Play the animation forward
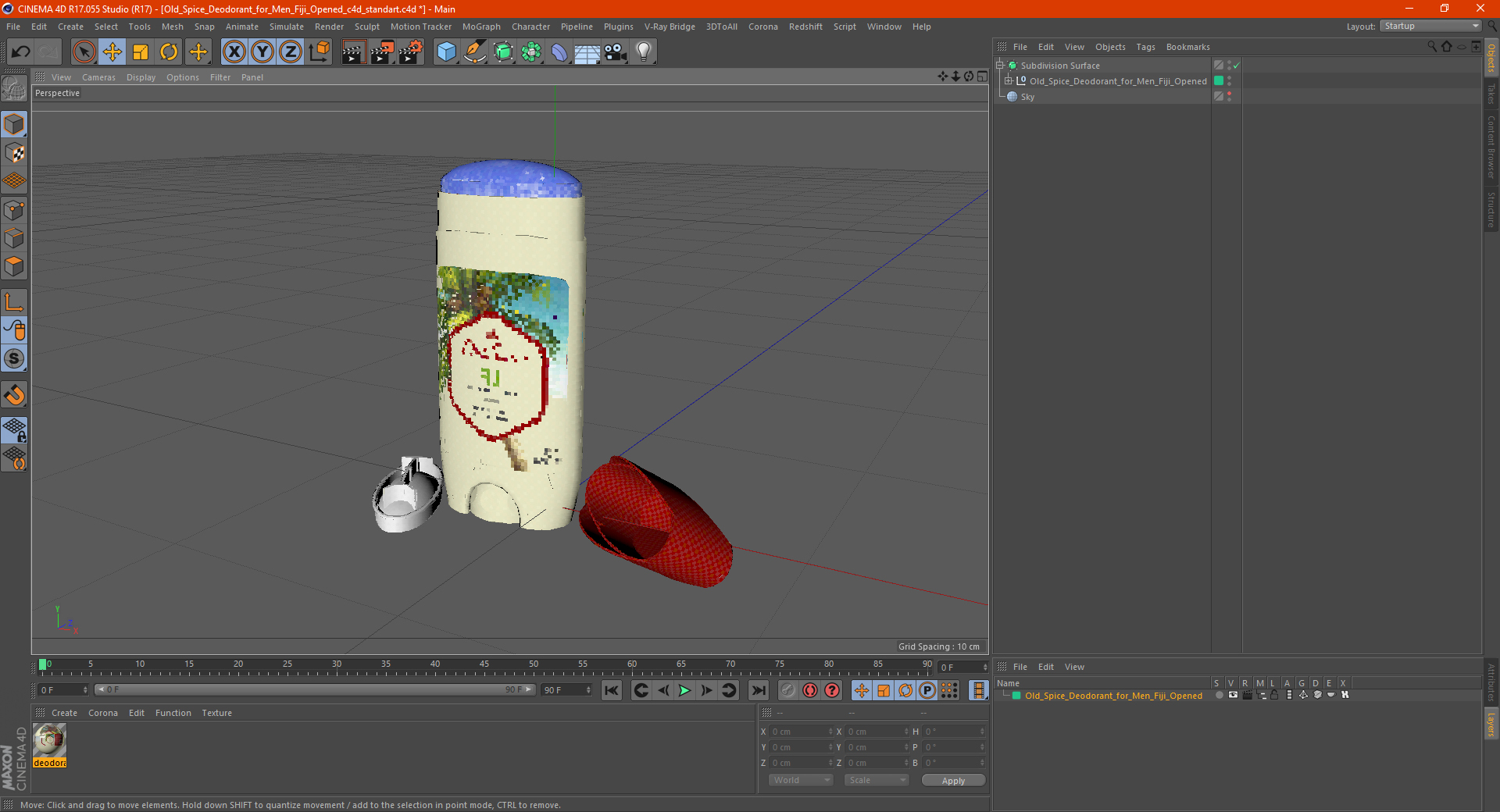Image resolution: width=1500 pixels, height=812 pixels. click(684, 690)
